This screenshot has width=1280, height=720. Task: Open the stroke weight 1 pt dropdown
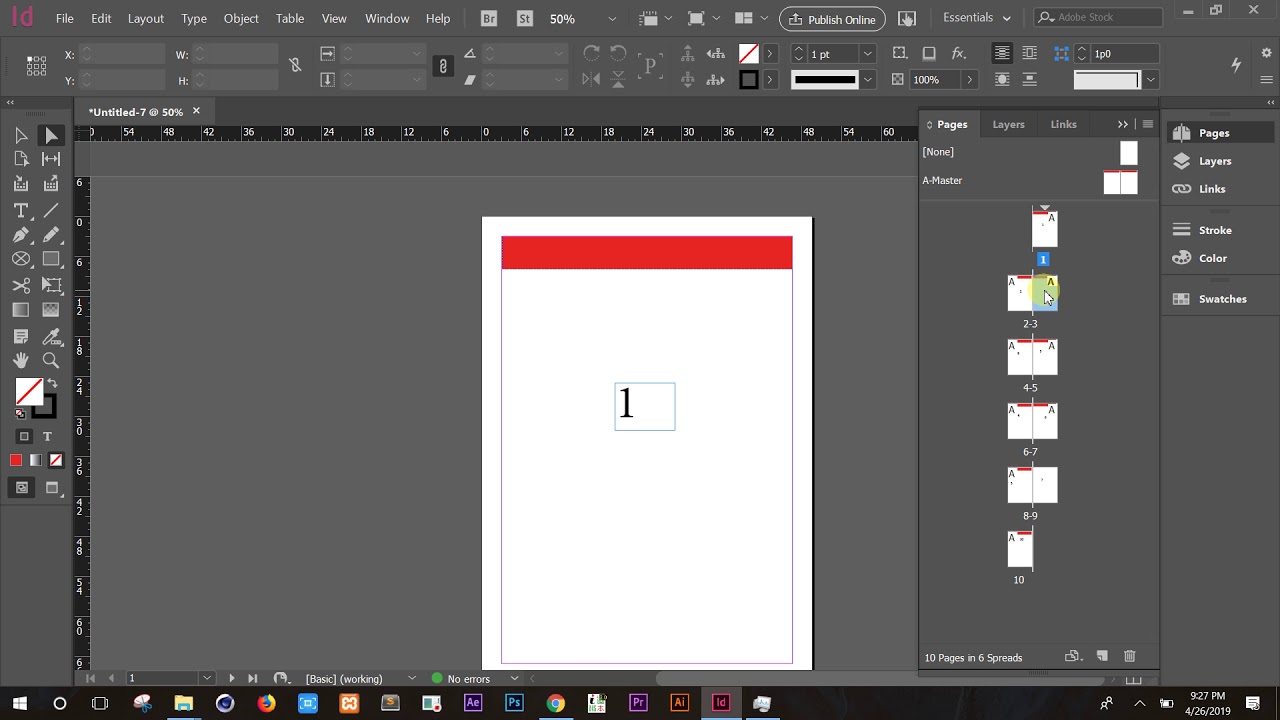pos(867,54)
